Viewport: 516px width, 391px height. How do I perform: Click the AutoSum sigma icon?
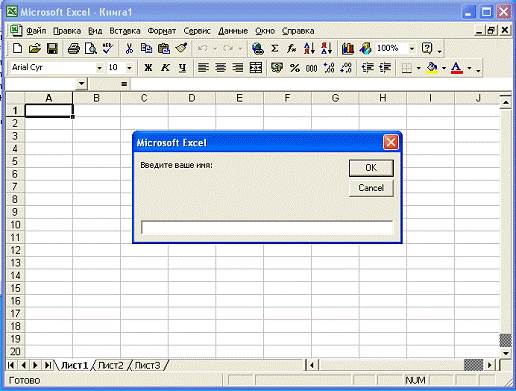(x=275, y=49)
